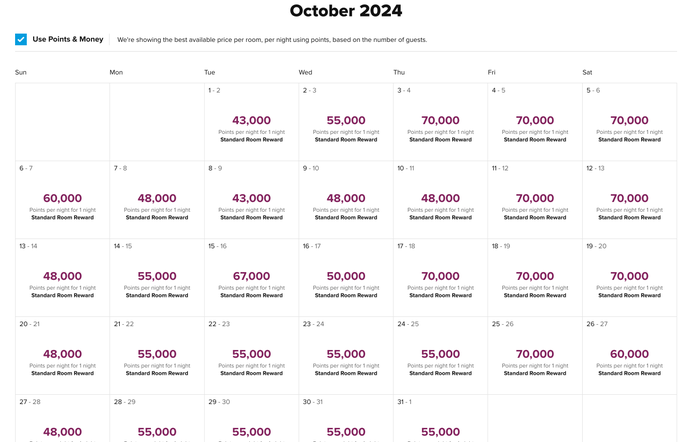Pick the October 3 - 4 date cell
This screenshot has height=442, width=700.
(441, 122)
